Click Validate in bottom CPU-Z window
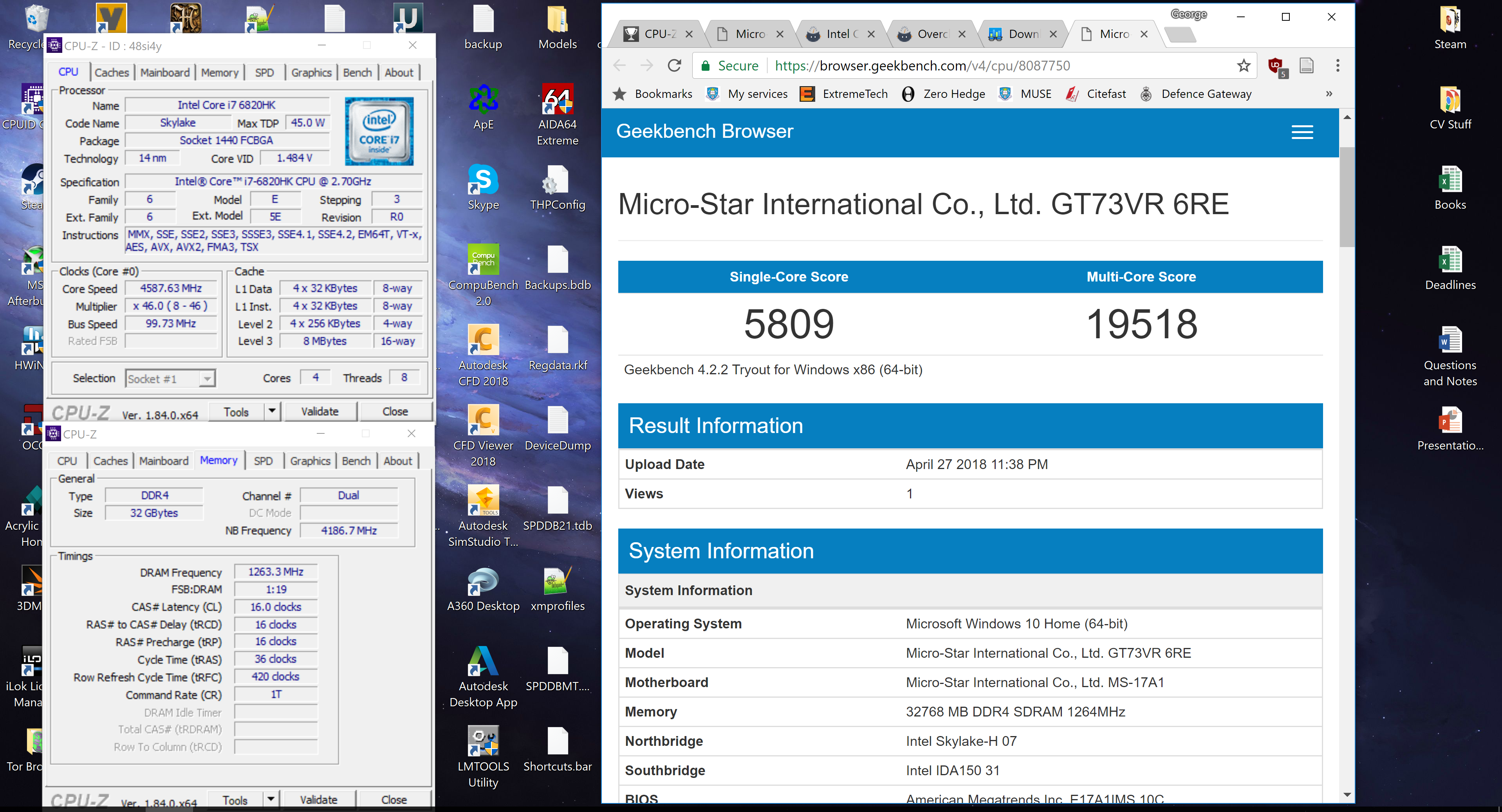1502x812 pixels. click(318, 800)
